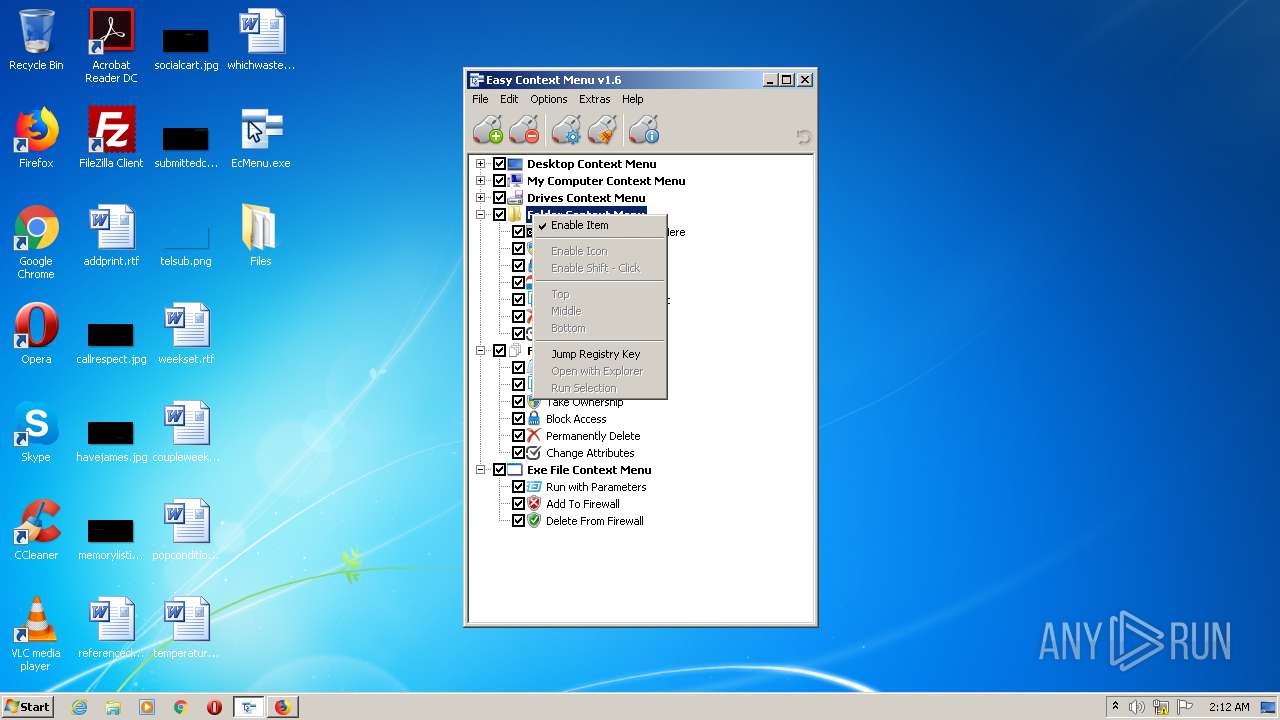
Task: Click the Uninstall All mouse-minus toolbar icon
Action: pos(523,130)
